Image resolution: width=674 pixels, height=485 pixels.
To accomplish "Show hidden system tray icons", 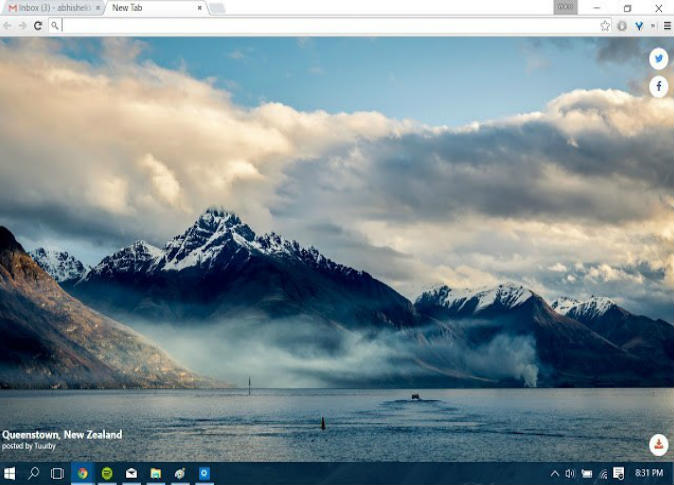I will [554, 473].
